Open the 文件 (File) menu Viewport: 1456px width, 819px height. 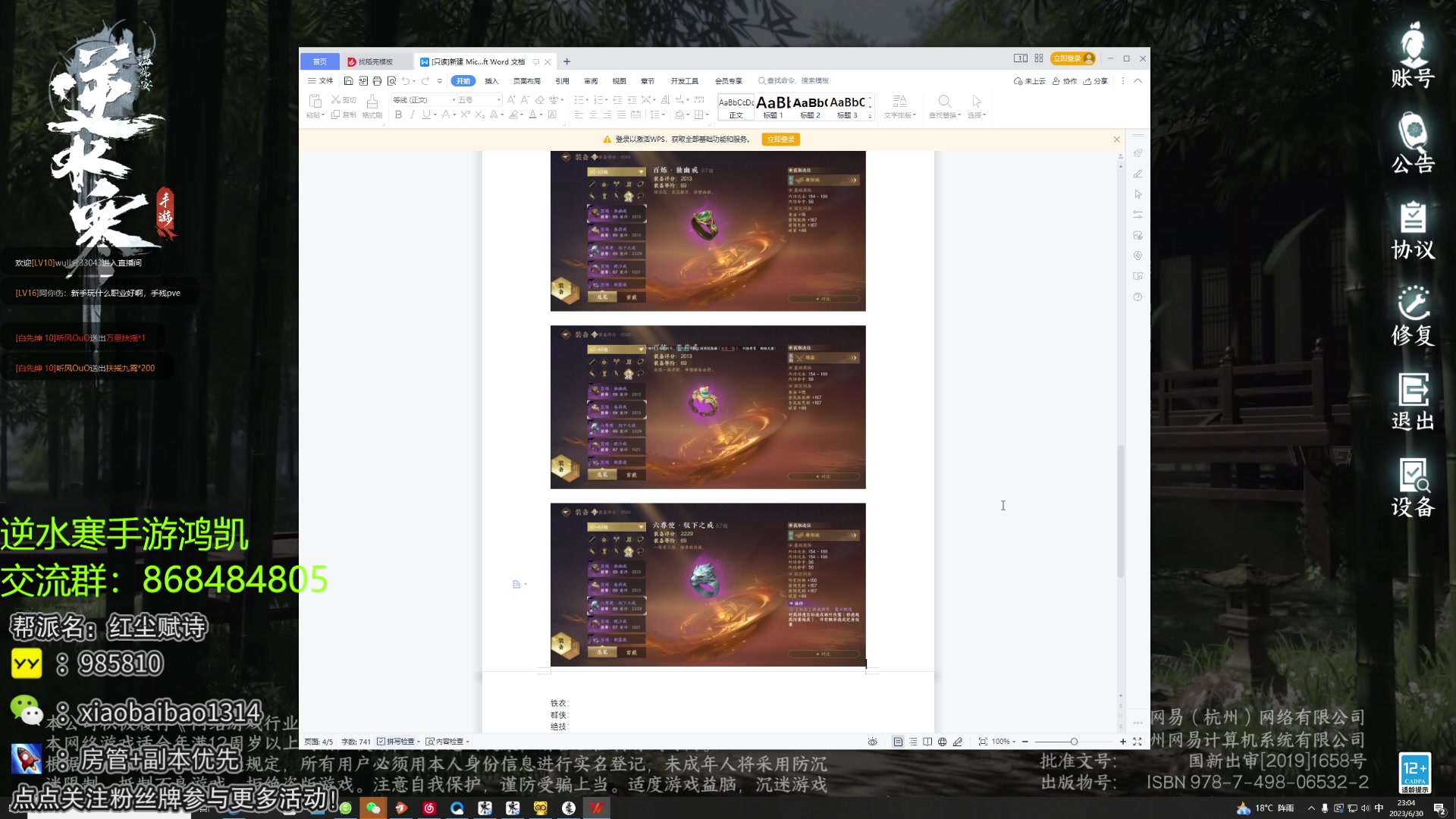pos(321,81)
